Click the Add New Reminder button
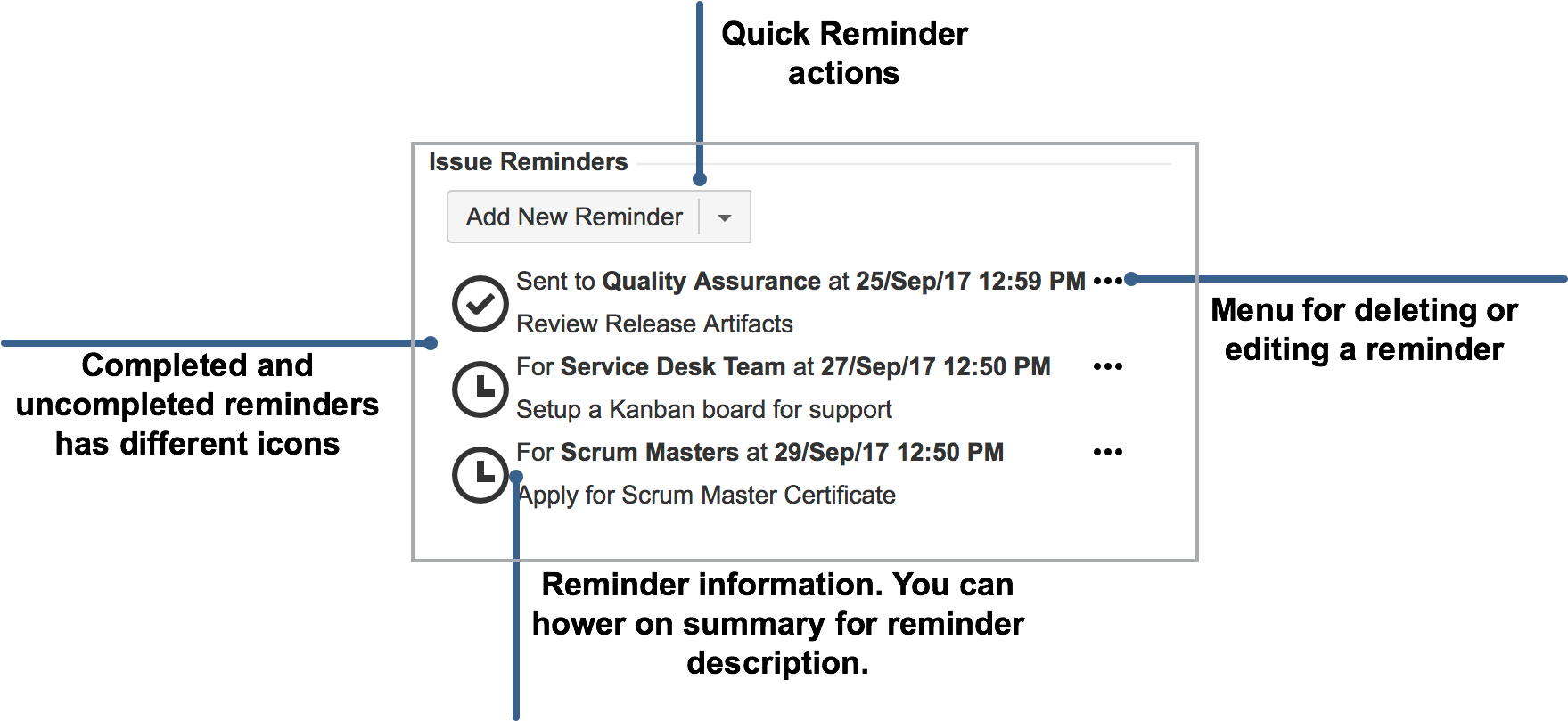The image size is (1568, 721). click(x=573, y=216)
